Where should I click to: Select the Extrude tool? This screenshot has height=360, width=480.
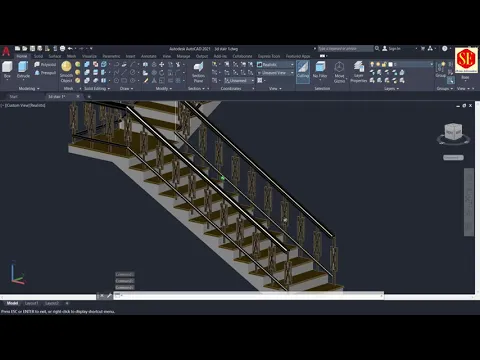(23, 69)
